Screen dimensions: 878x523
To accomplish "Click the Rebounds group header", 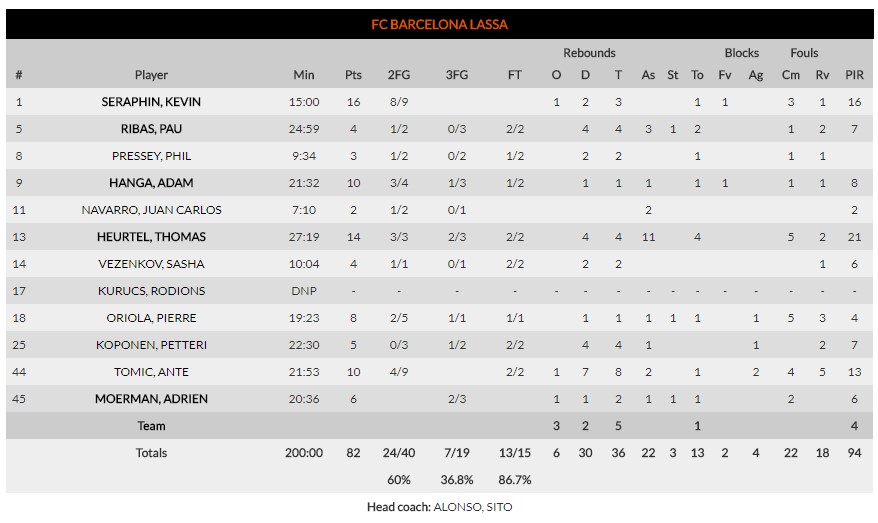I will point(589,53).
